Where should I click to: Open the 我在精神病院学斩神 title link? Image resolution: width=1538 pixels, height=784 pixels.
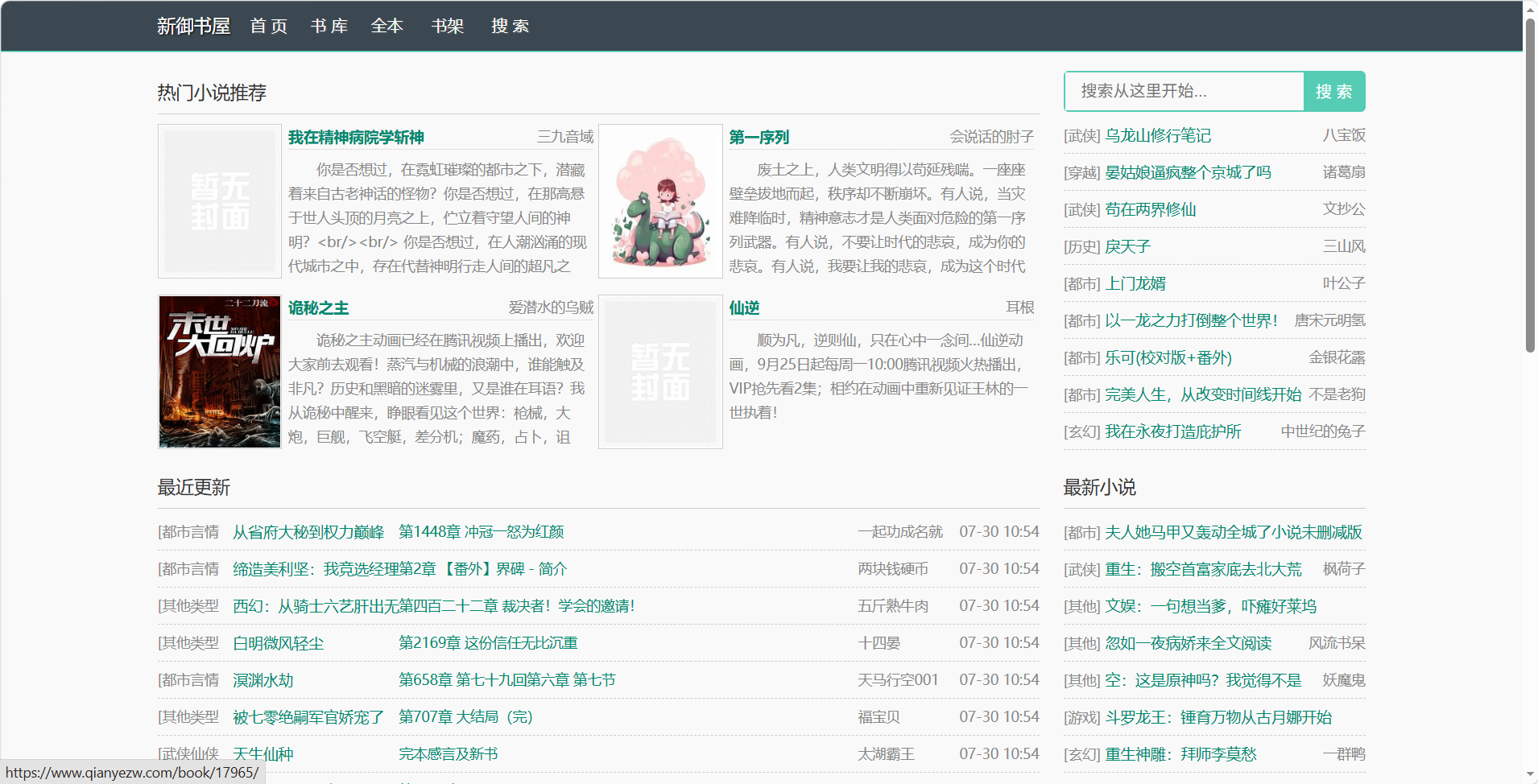[356, 137]
